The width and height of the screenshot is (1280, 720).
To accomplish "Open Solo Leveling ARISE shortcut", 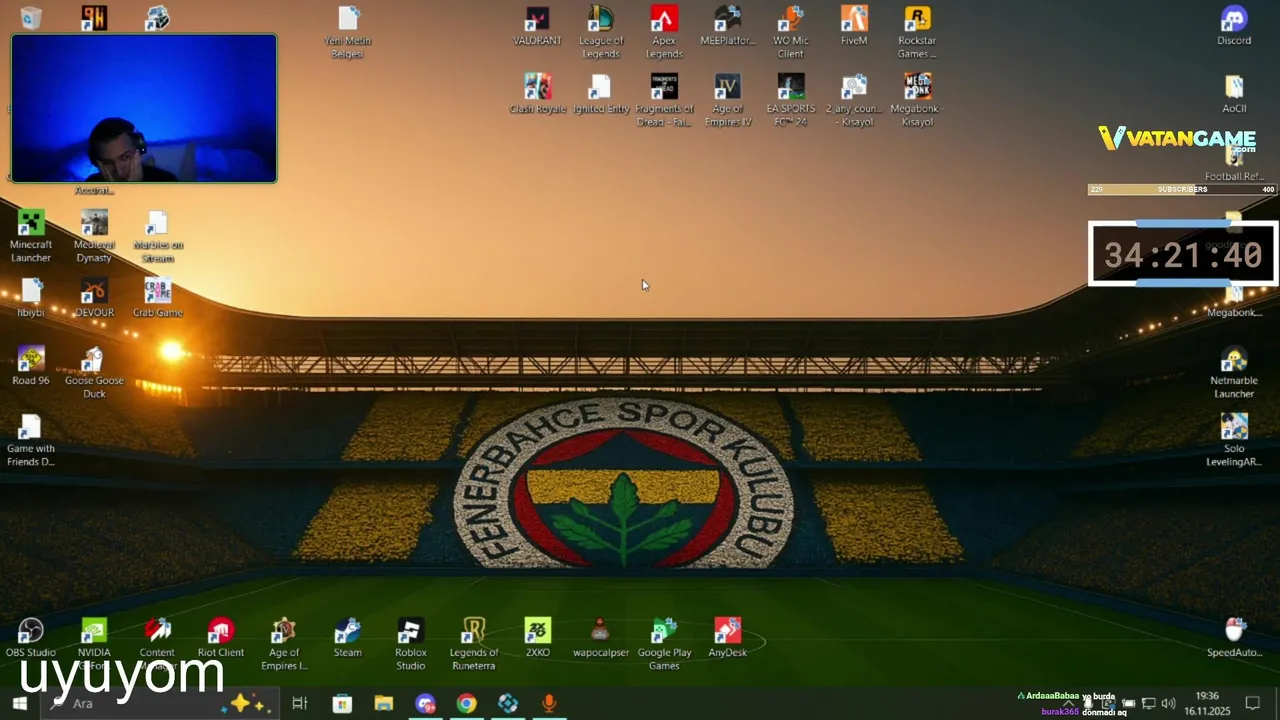I will (x=1234, y=440).
